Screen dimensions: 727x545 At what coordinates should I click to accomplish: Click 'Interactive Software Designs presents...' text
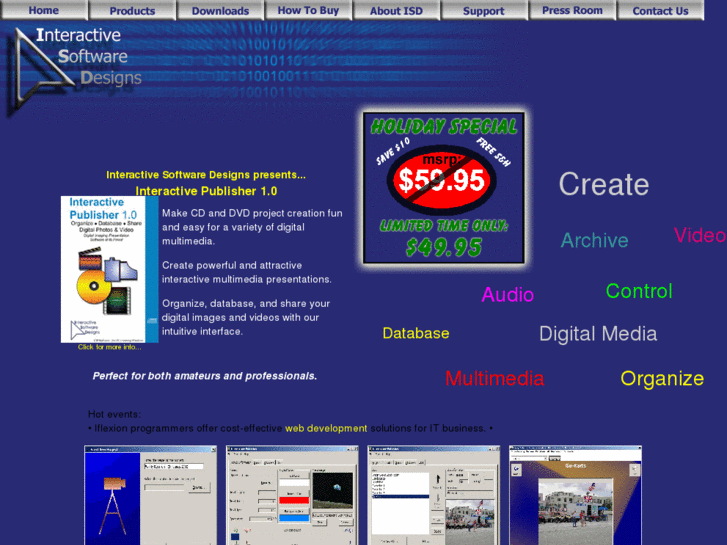click(206, 175)
